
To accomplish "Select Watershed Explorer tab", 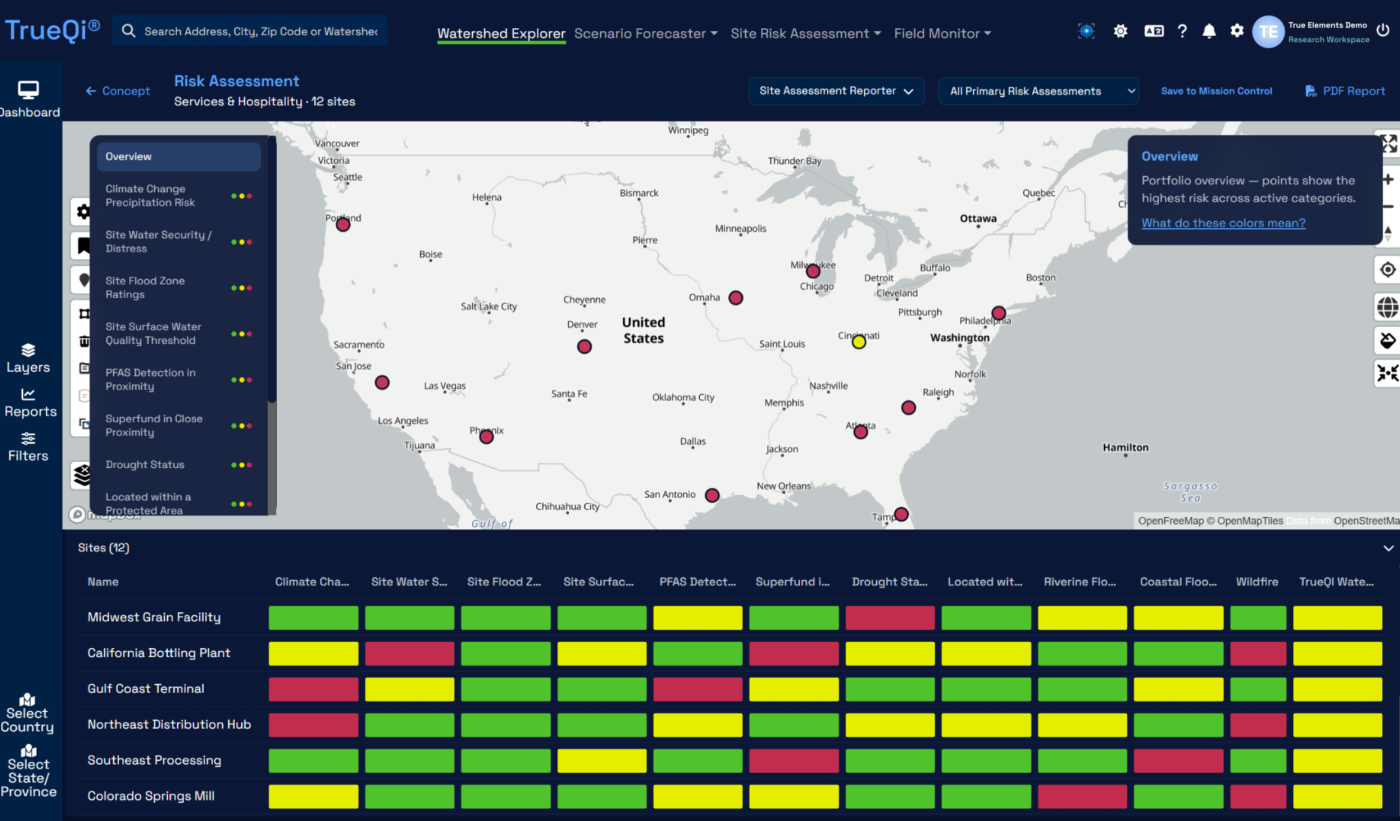I will click(x=502, y=33).
